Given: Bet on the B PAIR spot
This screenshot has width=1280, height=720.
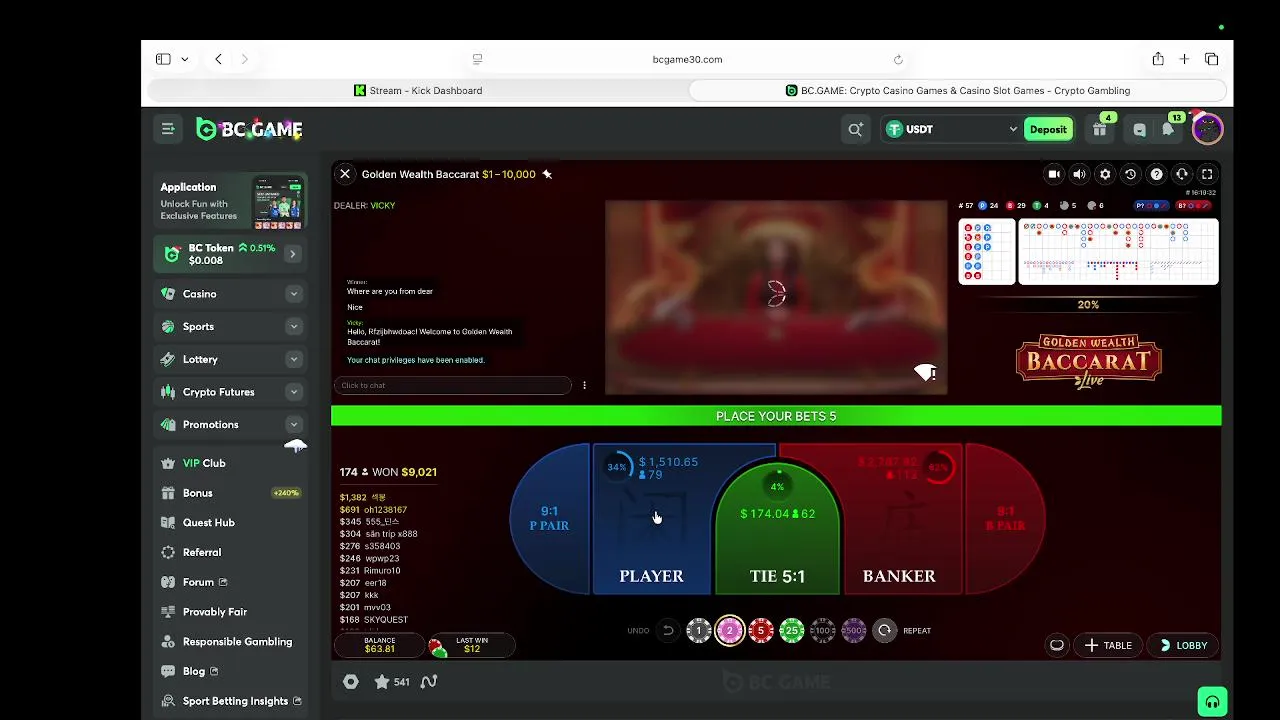Looking at the screenshot, I should pyautogui.click(x=1005, y=518).
